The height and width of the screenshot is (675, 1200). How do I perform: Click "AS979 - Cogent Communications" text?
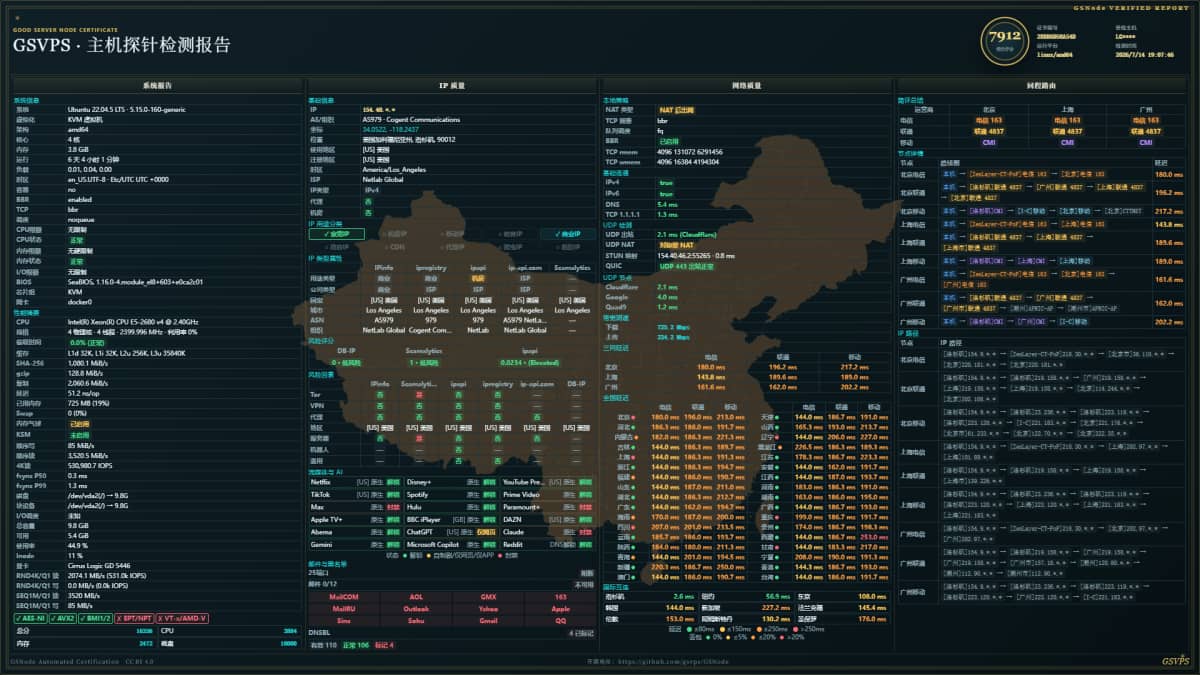pyautogui.click(x=411, y=119)
